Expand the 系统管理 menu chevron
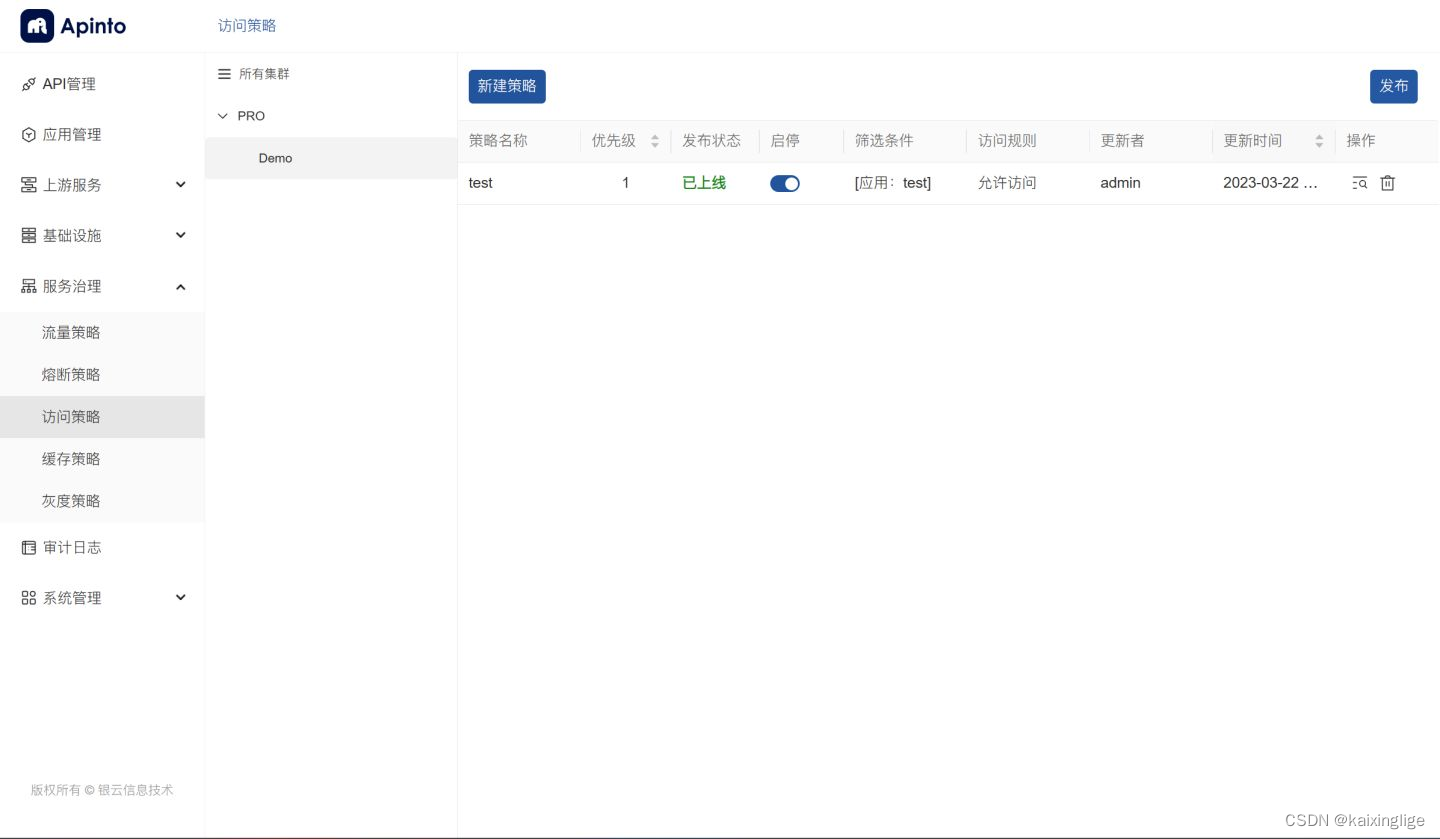 [181, 597]
